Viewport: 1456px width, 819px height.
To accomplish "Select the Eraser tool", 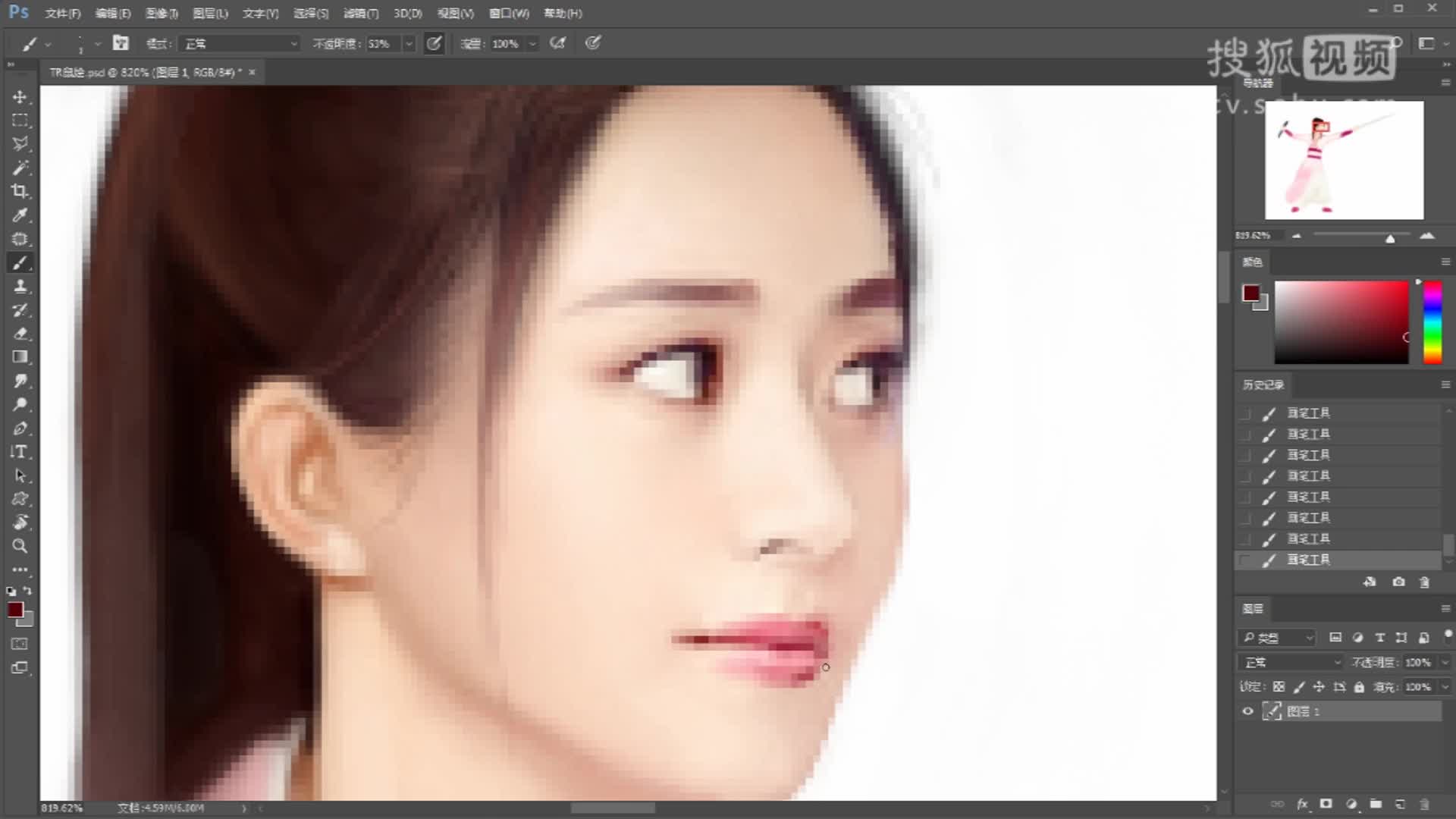I will [20, 334].
